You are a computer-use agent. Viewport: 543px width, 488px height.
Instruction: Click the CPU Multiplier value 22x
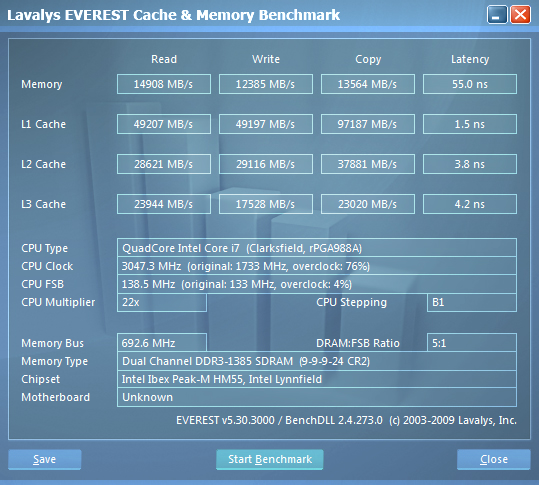coord(162,302)
